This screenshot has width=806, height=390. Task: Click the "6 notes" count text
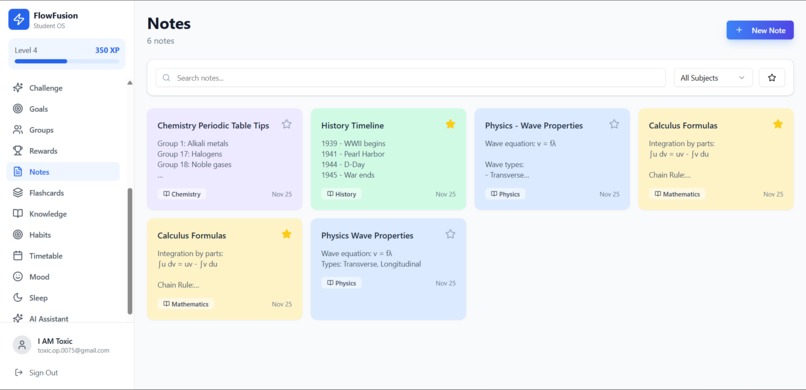pos(160,41)
